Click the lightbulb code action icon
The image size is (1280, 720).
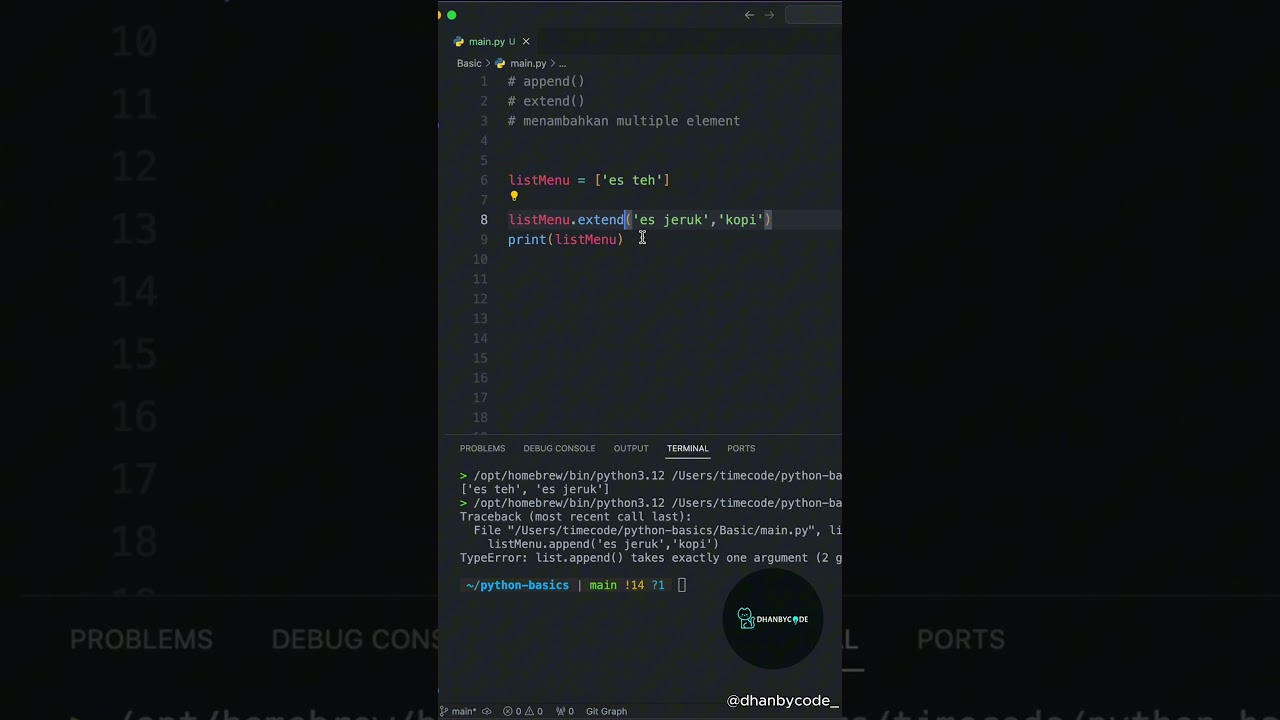point(514,197)
